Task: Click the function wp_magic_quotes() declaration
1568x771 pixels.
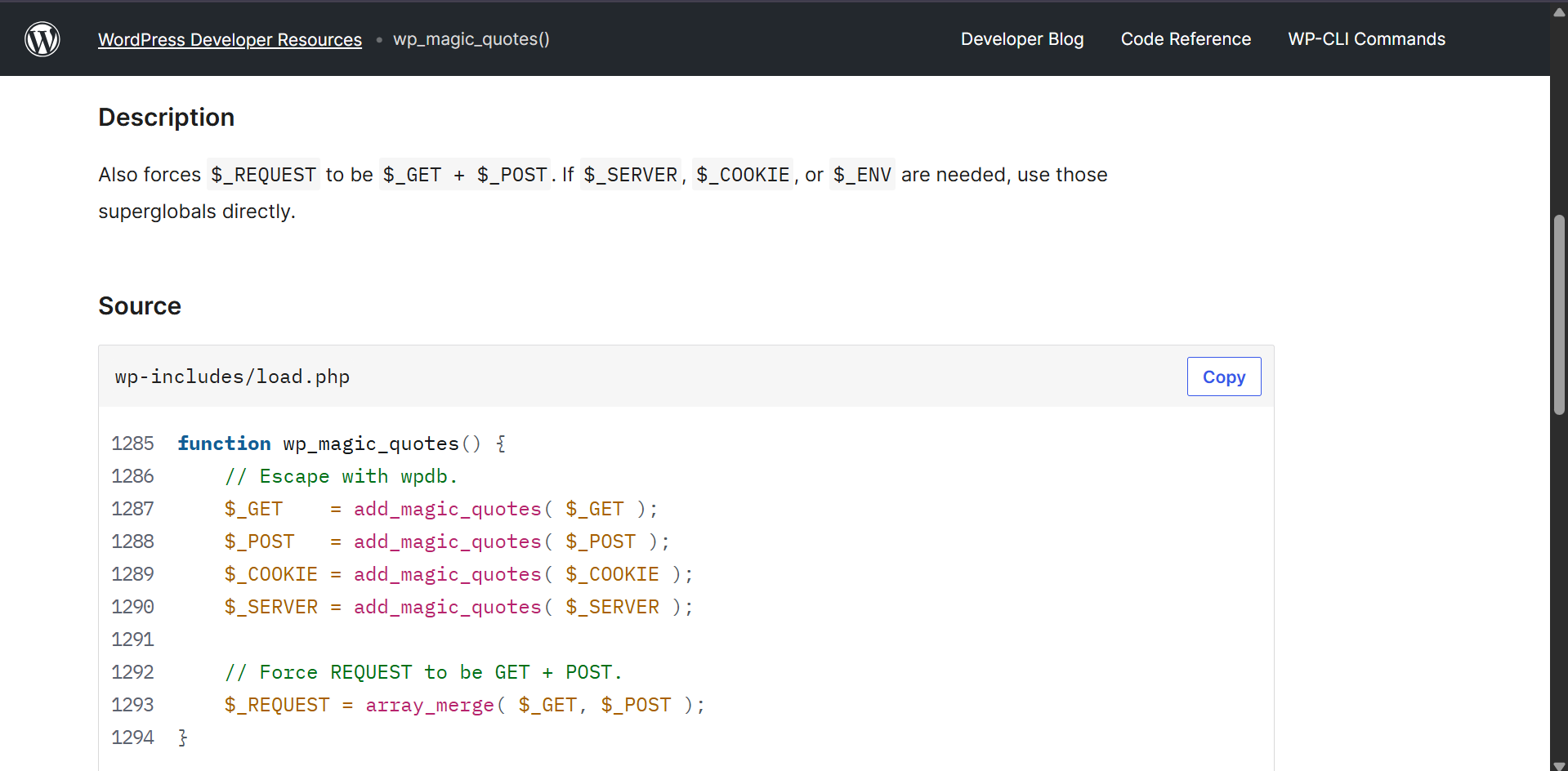Action: [342, 443]
